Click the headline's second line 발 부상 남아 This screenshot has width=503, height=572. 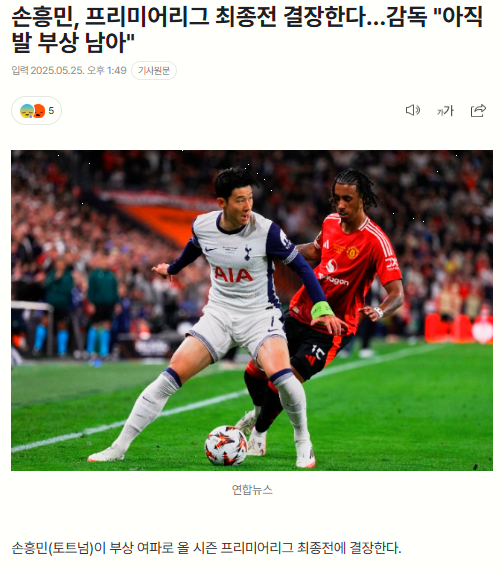pyautogui.click(x=73, y=42)
